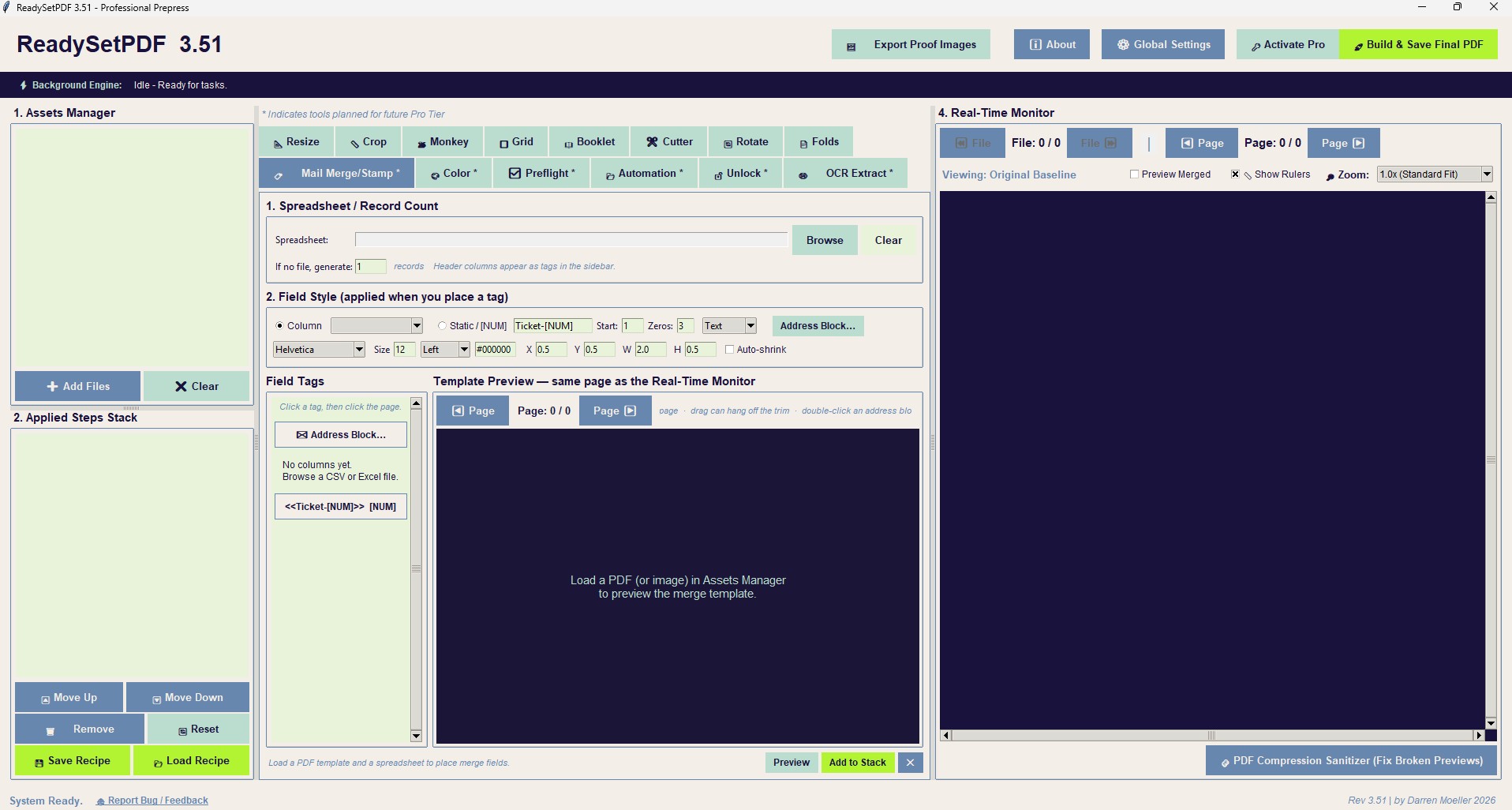Switch to the Cutter tool tab
Viewport: 1512px width, 810px height.
(668, 142)
